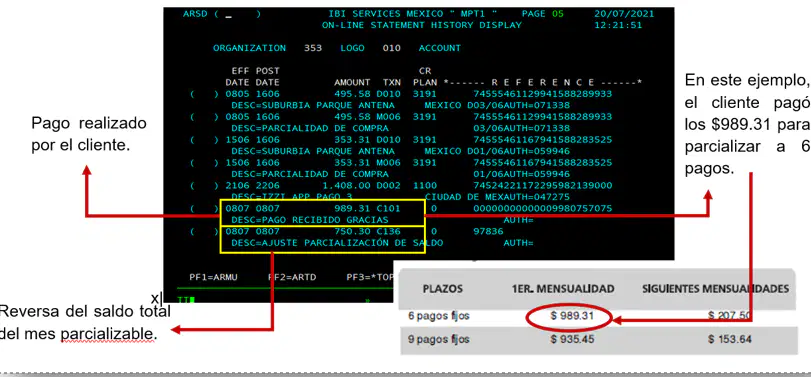The width and height of the screenshot is (811, 377).
Task: Click reference 0000000000009980757075
Action: [x=543, y=208]
